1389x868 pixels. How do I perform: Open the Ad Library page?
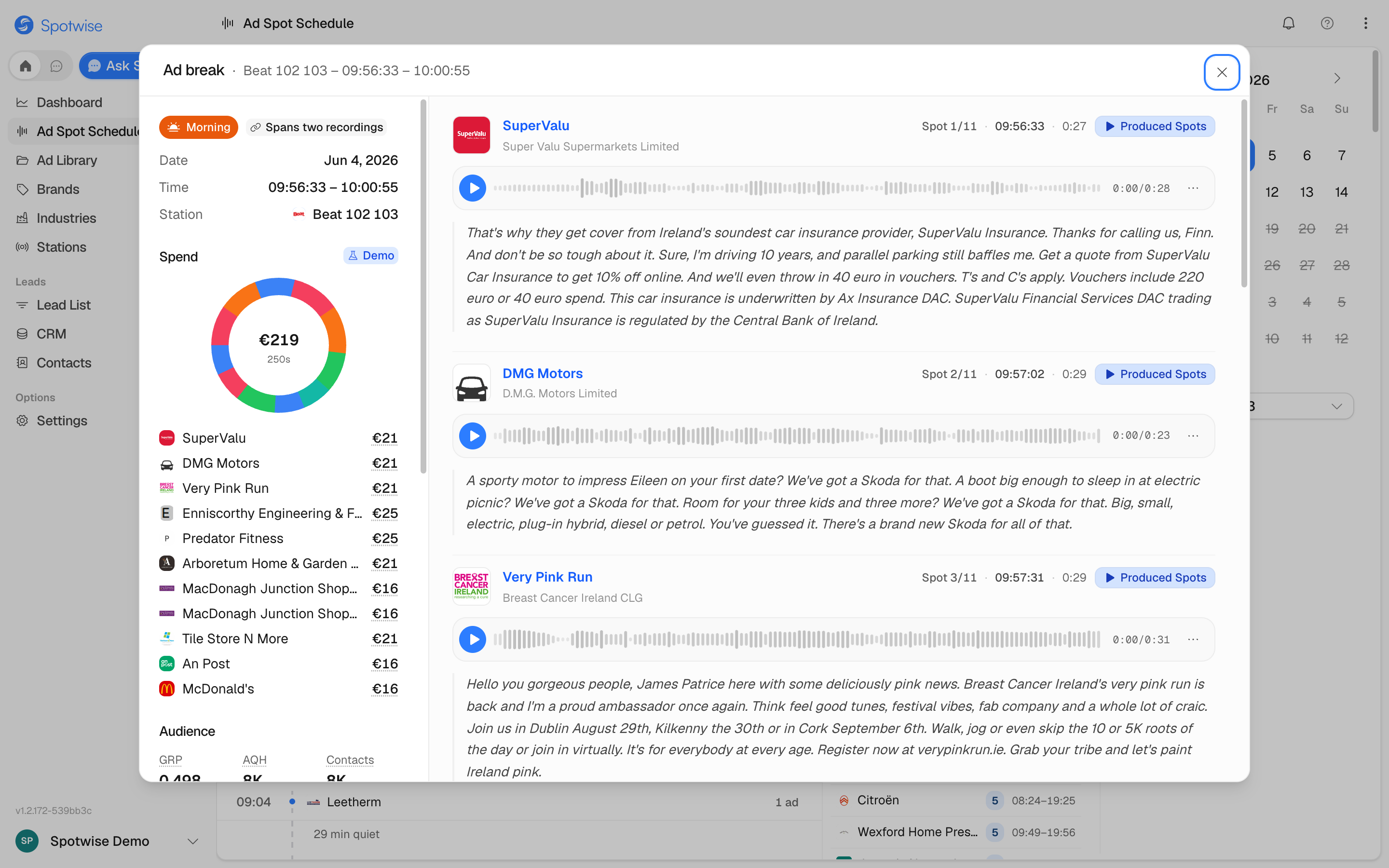(67, 161)
